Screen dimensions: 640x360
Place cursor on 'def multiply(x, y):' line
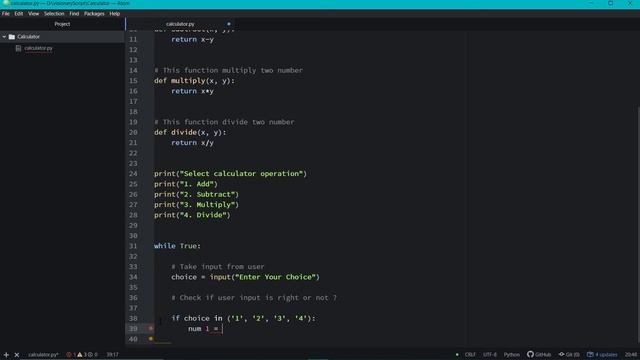pyautogui.click(x=194, y=81)
